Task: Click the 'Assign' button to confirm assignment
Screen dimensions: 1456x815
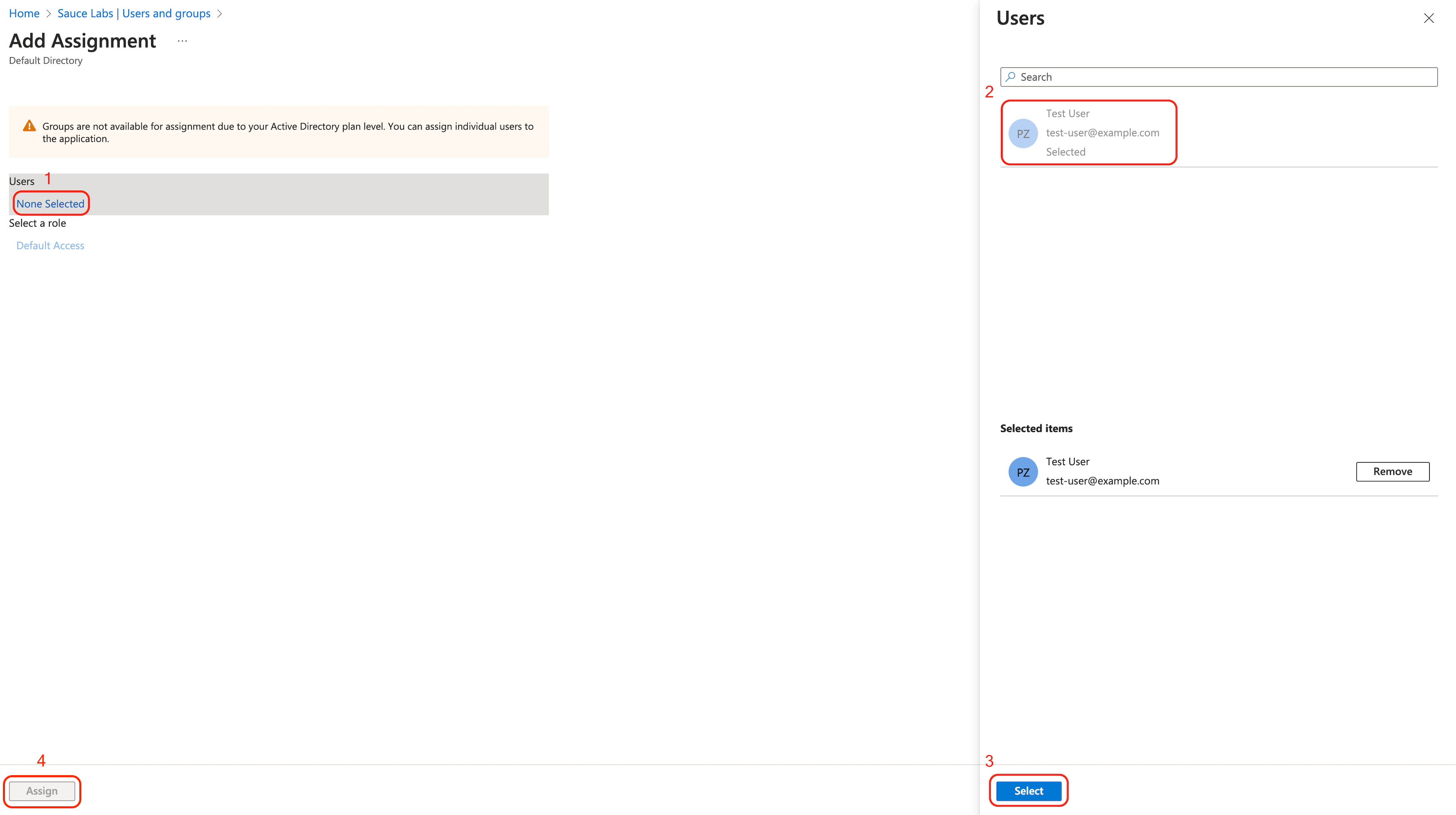Action: (41, 791)
